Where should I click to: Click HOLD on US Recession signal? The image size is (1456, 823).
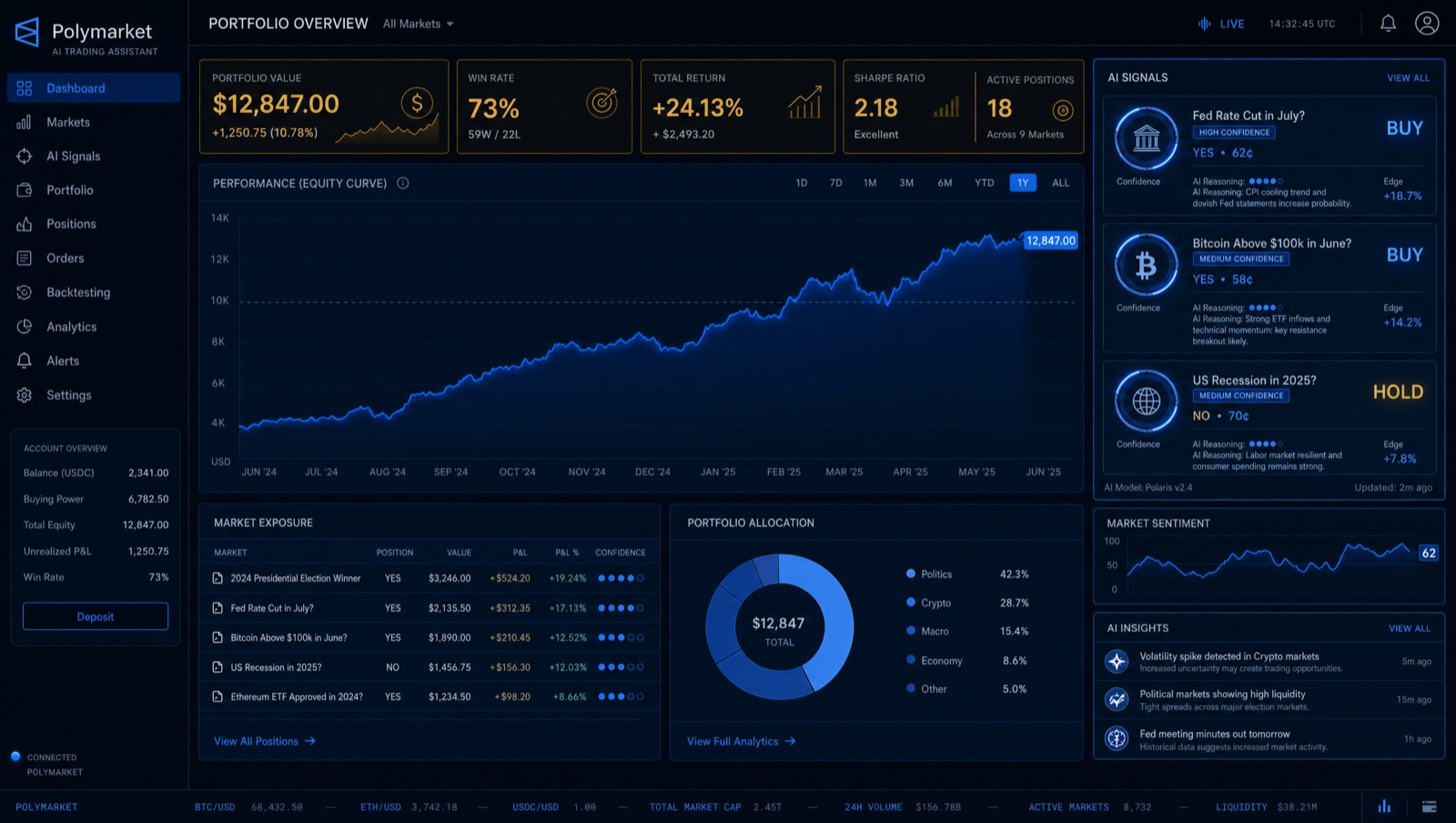pos(1398,392)
